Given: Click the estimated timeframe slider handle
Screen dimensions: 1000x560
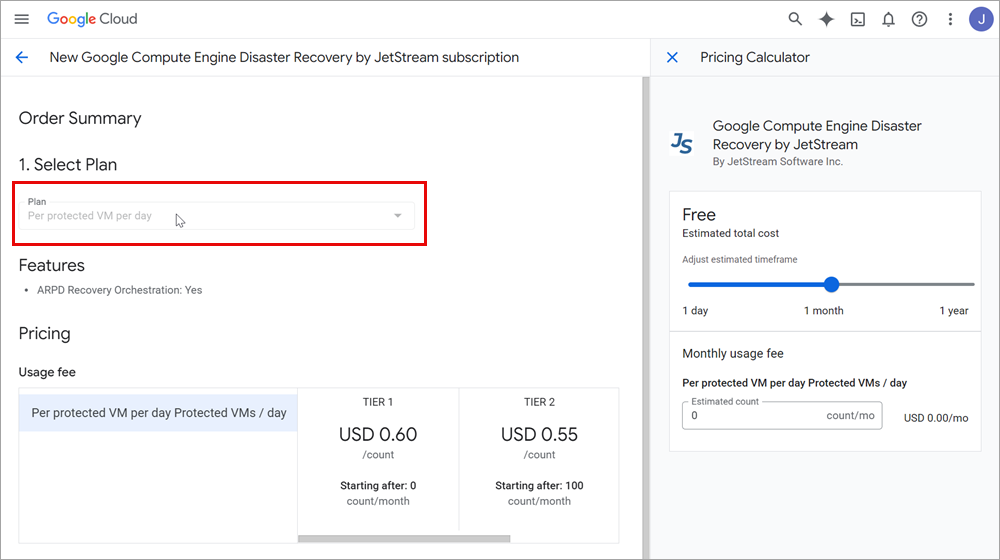Looking at the screenshot, I should 831,284.
